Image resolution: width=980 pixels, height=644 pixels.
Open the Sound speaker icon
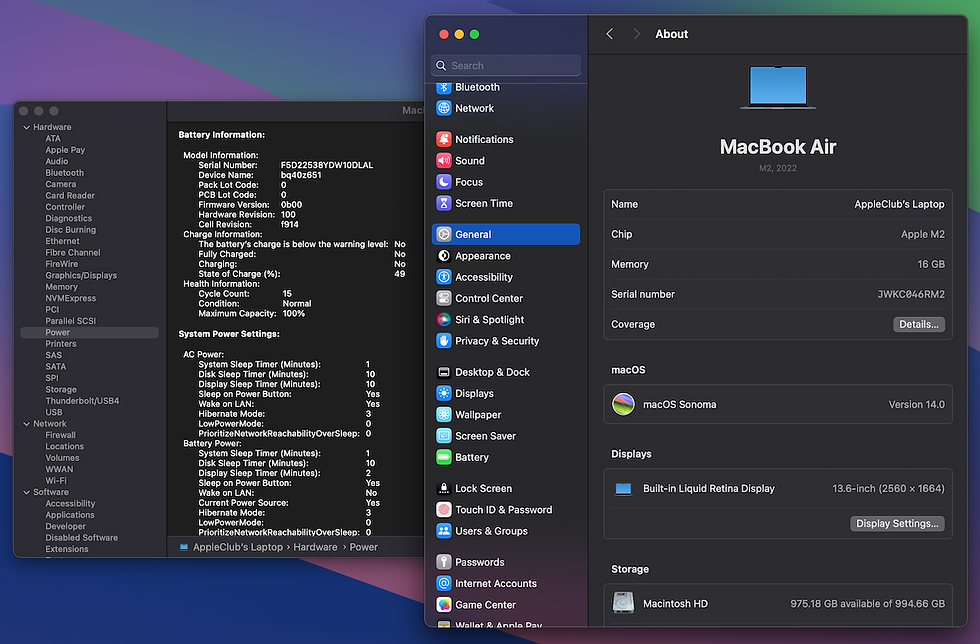pos(444,161)
